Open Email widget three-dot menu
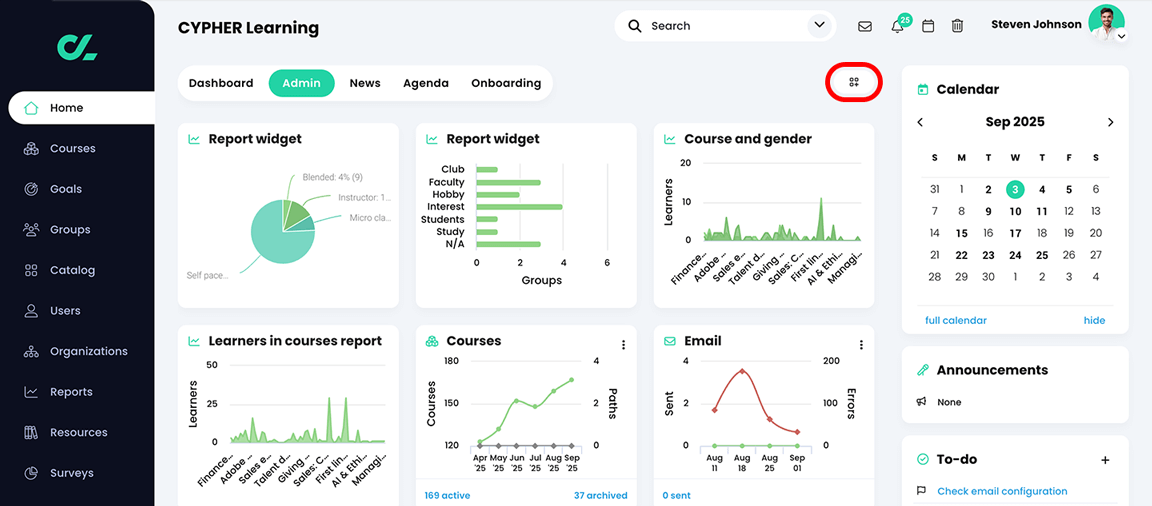 click(861, 344)
